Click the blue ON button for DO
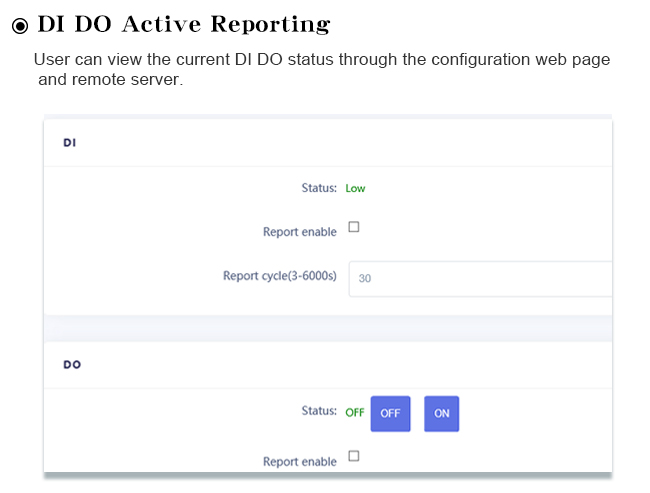The width and height of the screenshot is (650, 493). (441, 413)
